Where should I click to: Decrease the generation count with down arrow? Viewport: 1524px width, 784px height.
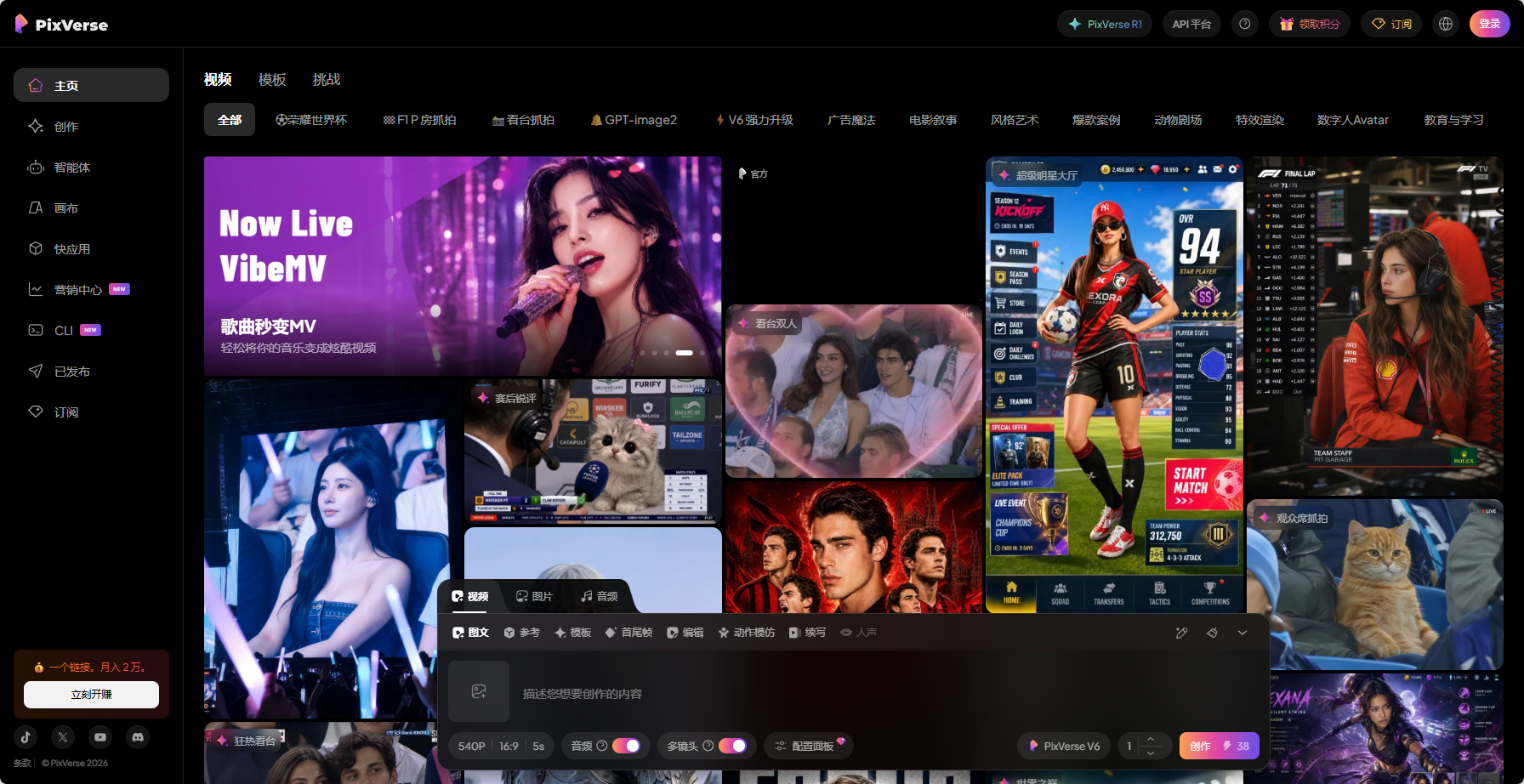click(x=1151, y=753)
